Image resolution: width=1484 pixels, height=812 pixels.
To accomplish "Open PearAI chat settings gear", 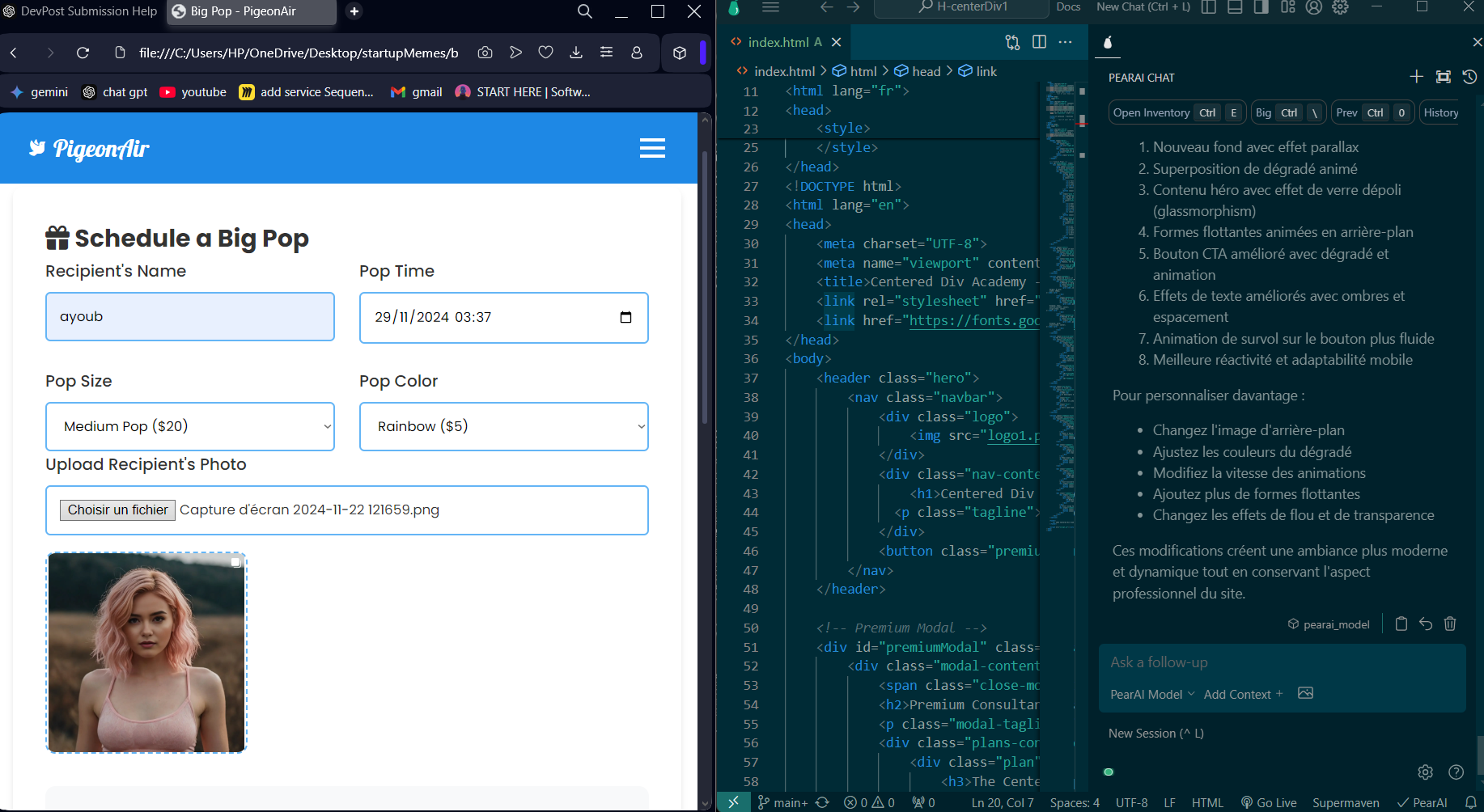I will point(1426,772).
